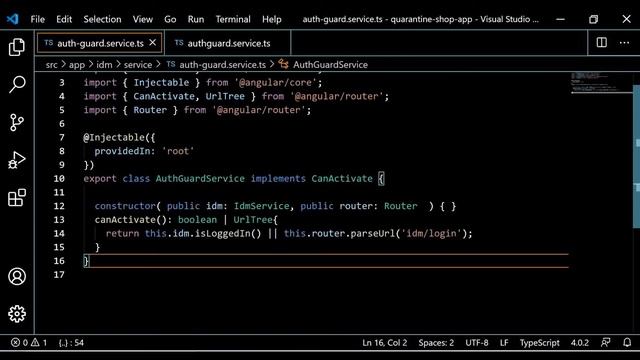
Task: Click 'UrlTree' in the line 4 import
Action: coord(225,96)
